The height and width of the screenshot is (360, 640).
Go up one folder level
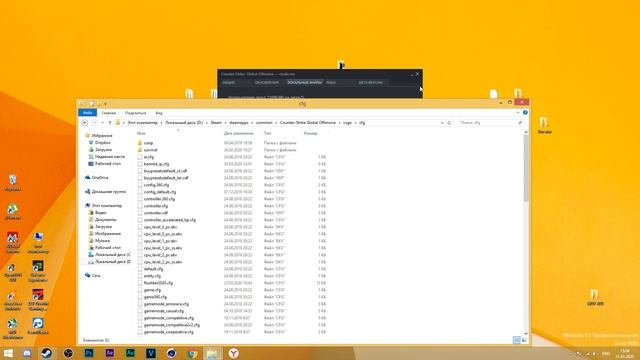(110, 123)
